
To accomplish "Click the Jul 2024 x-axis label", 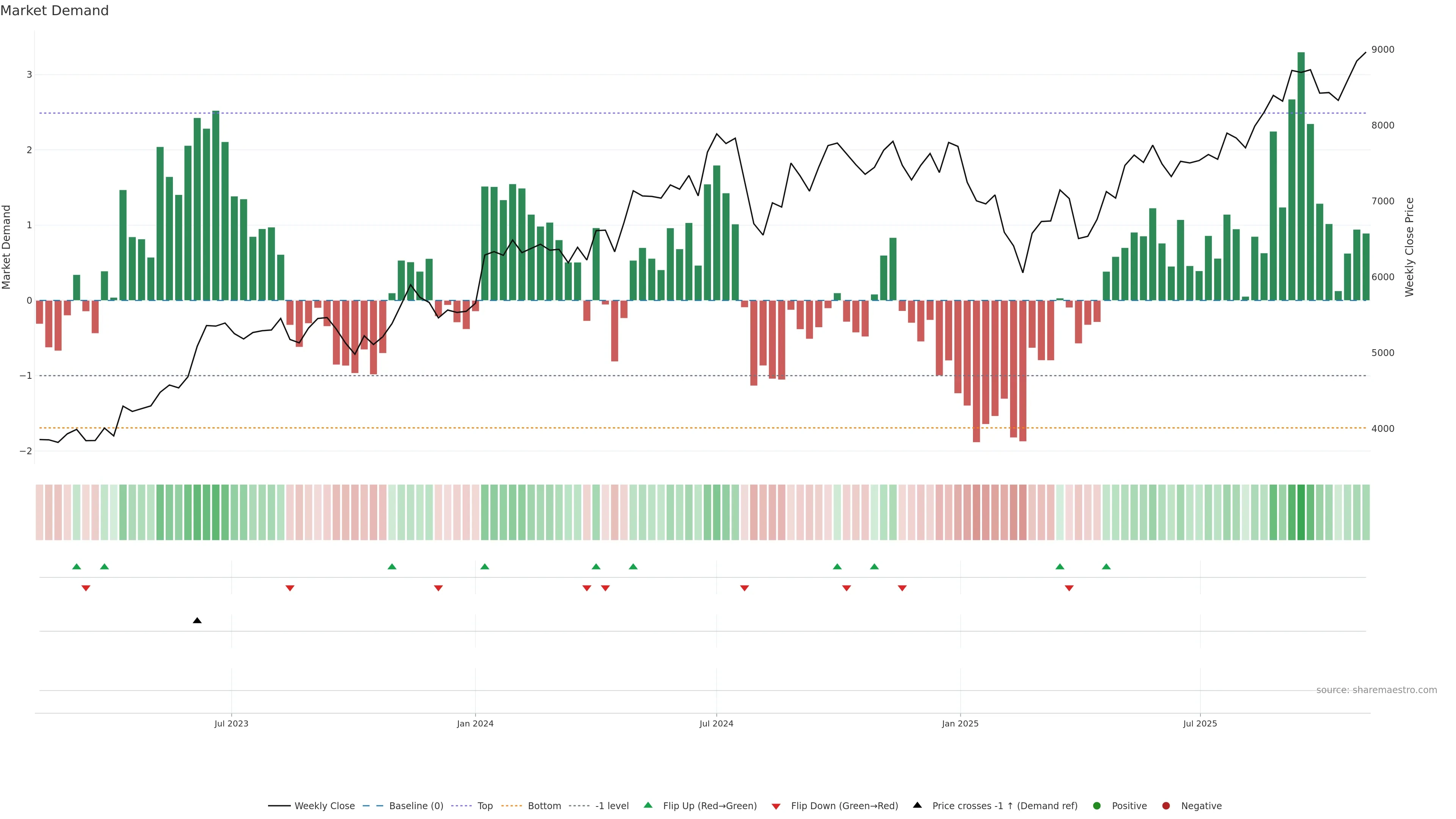I will (716, 723).
